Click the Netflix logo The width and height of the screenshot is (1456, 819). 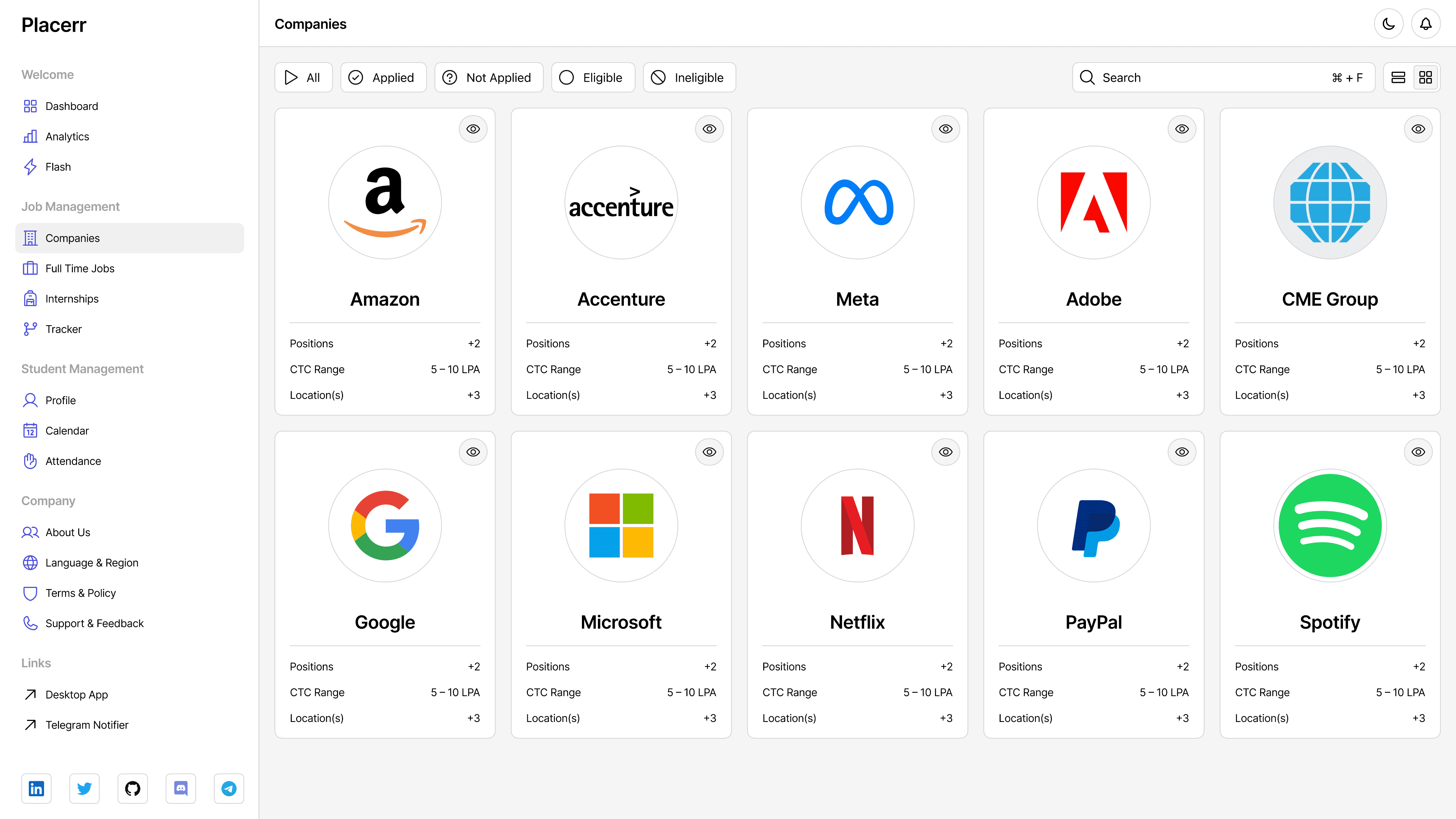click(x=857, y=526)
